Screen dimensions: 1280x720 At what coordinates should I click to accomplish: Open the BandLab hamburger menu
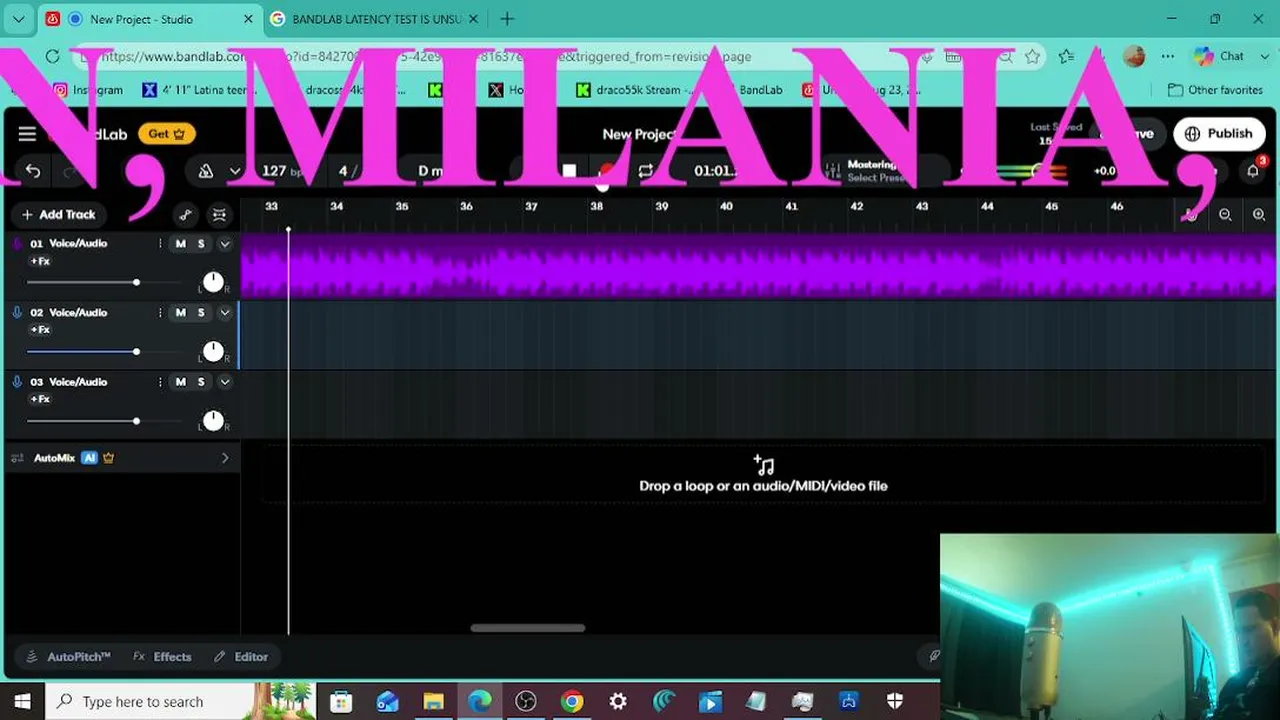tap(27, 134)
